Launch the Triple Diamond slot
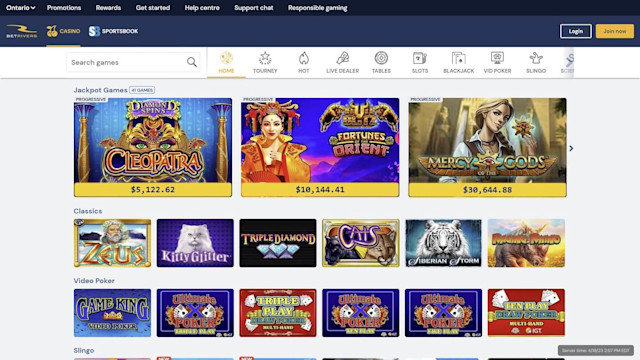 (278, 243)
